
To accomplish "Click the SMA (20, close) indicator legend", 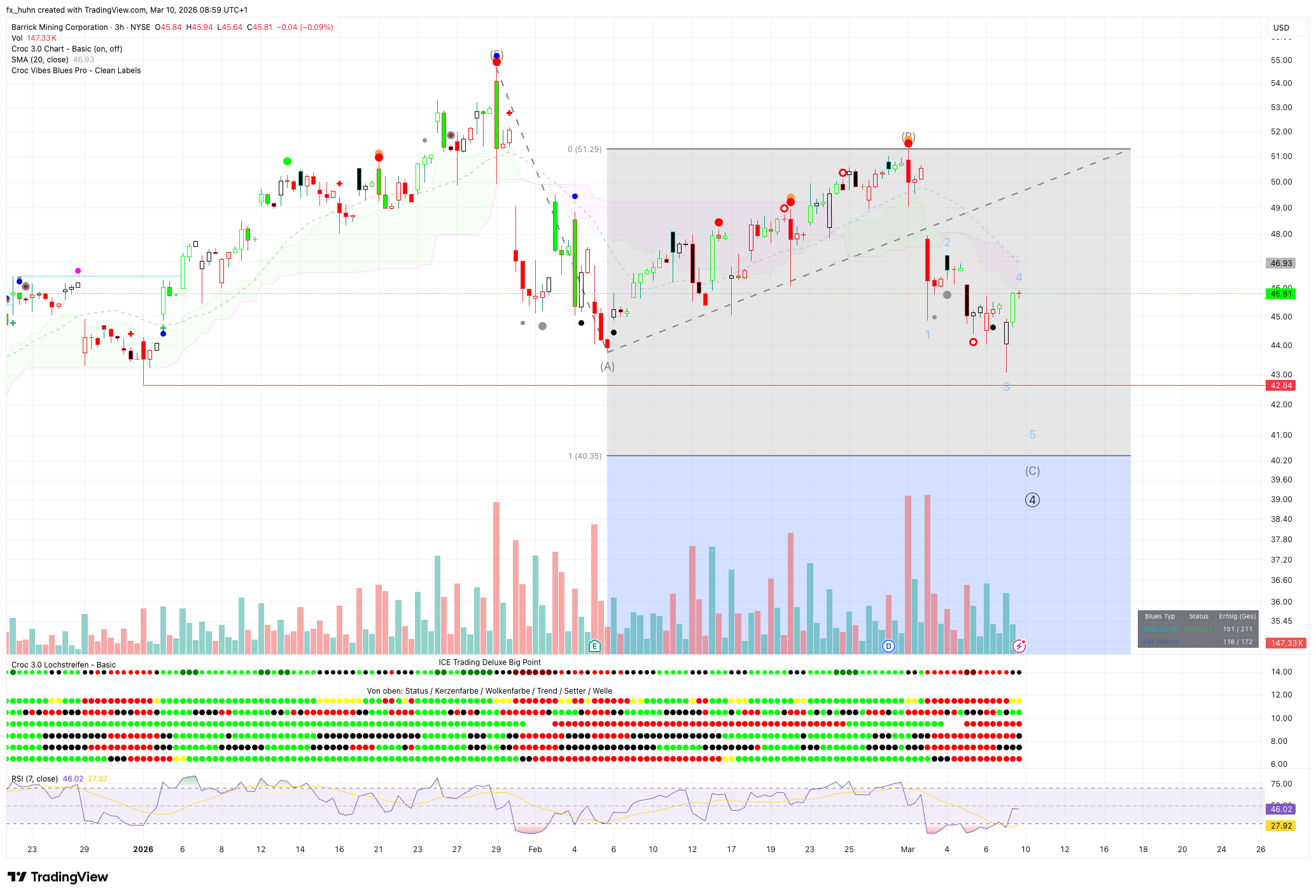I will [40, 60].
